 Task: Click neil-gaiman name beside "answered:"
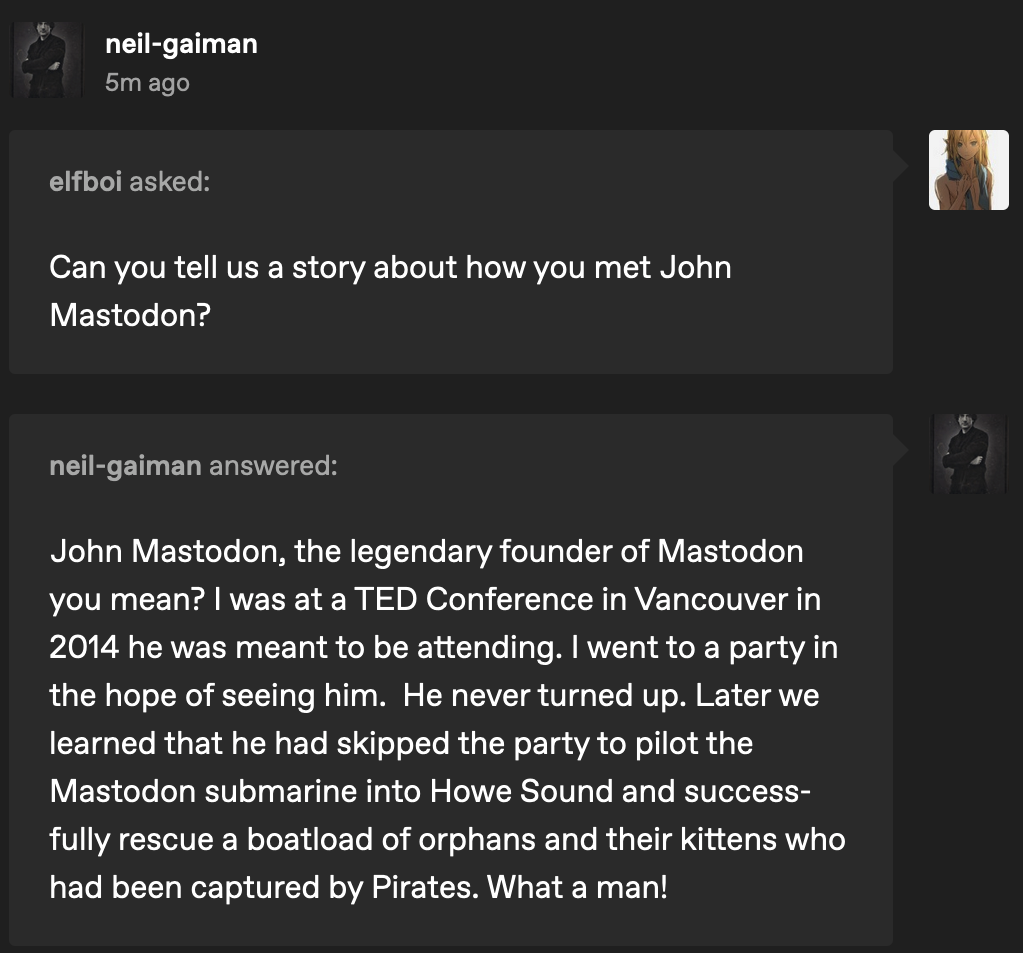pos(125,466)
